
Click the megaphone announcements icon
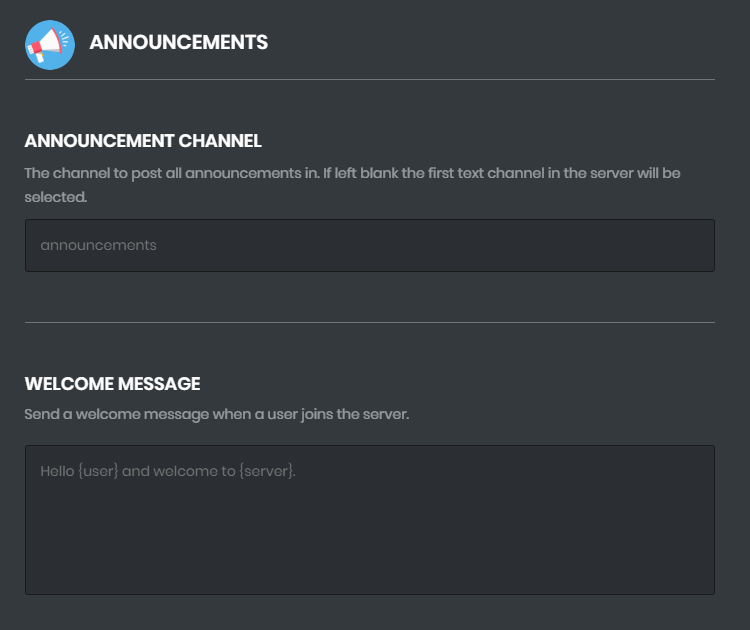(50, 44)
